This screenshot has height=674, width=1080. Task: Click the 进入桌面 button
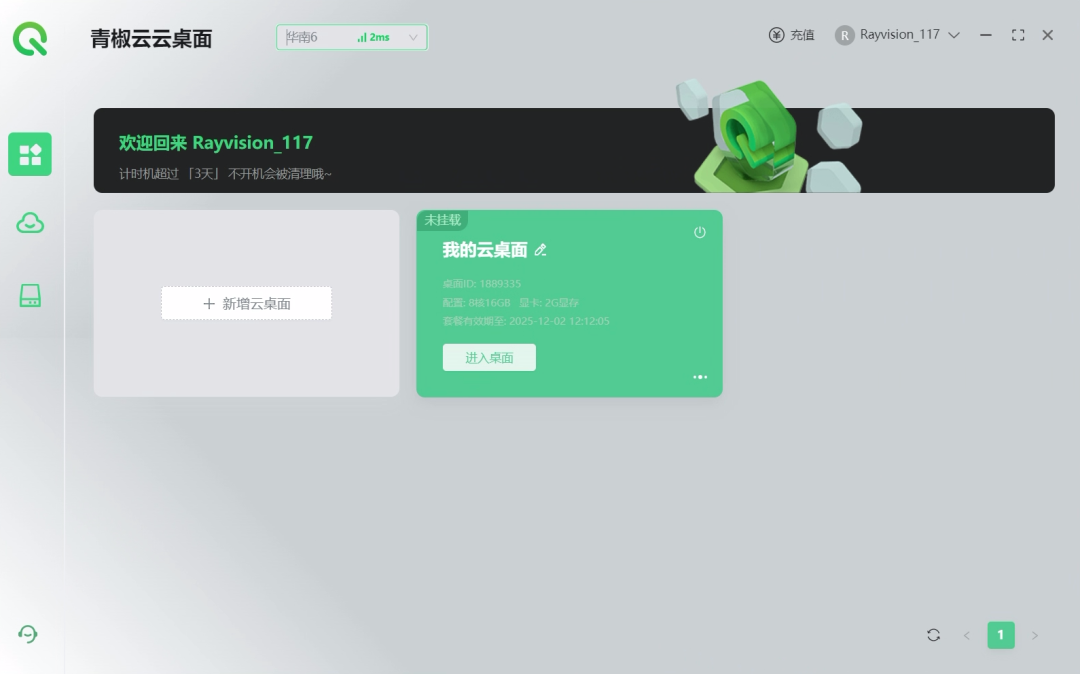coord(489,357)
